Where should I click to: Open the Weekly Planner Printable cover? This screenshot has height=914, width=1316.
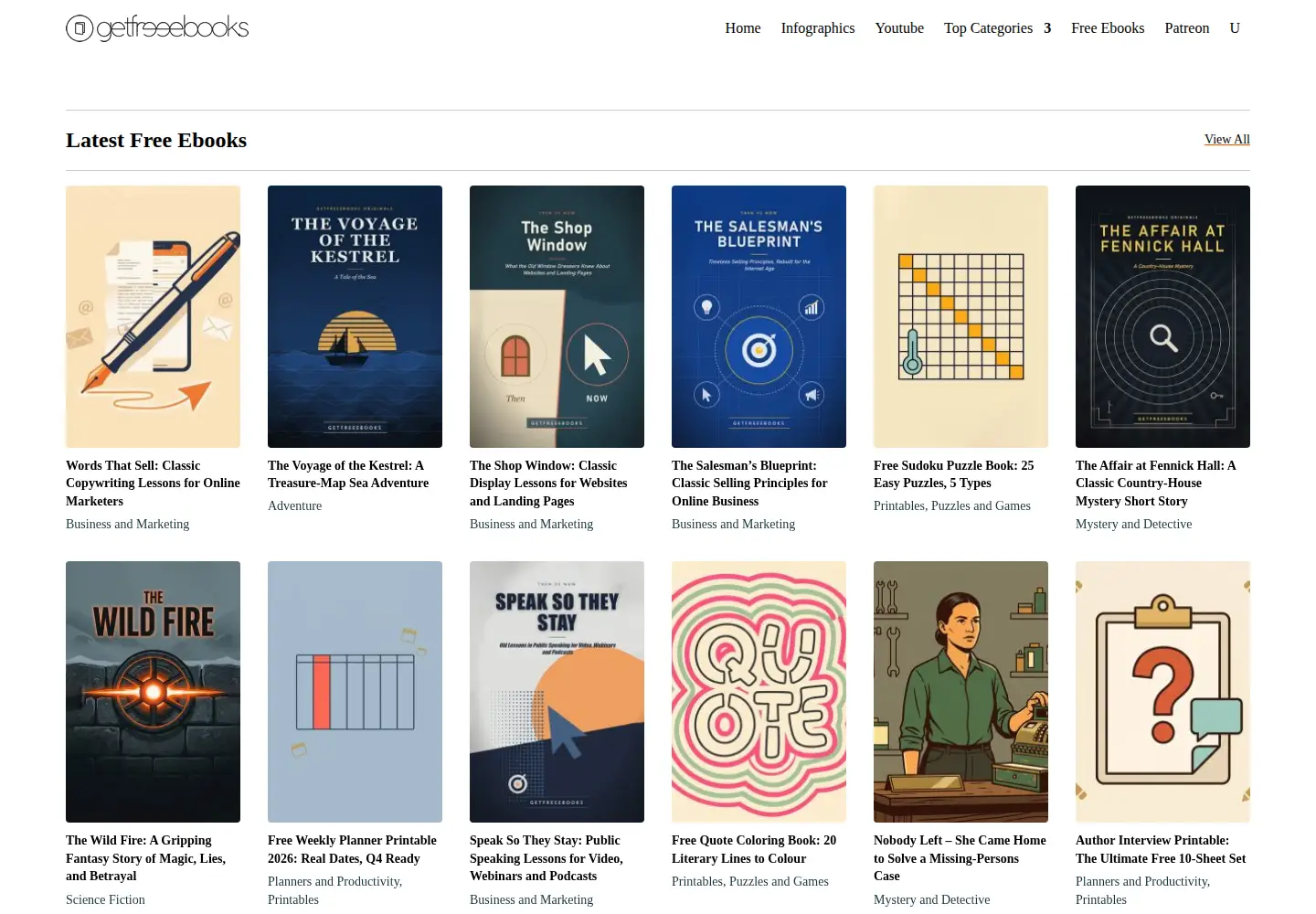355,692
